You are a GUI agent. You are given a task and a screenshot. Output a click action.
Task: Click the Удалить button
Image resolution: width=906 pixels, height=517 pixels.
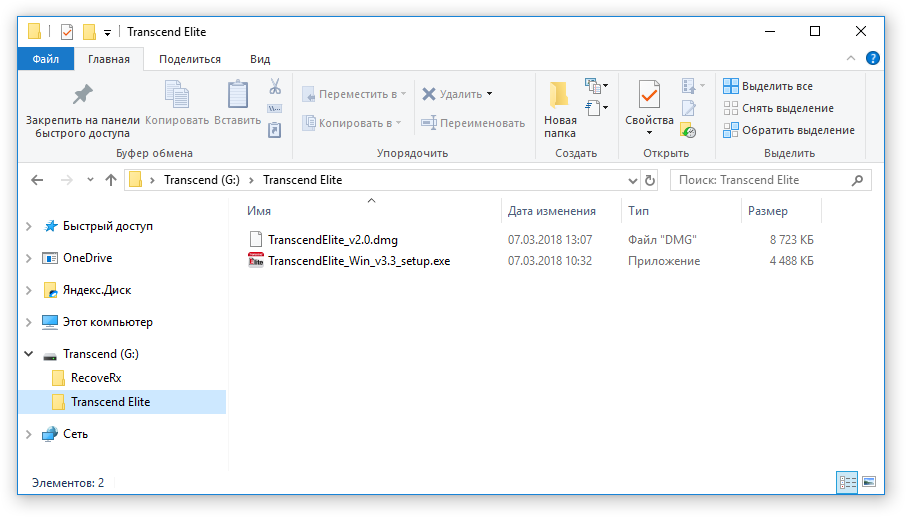coord(452,94)
